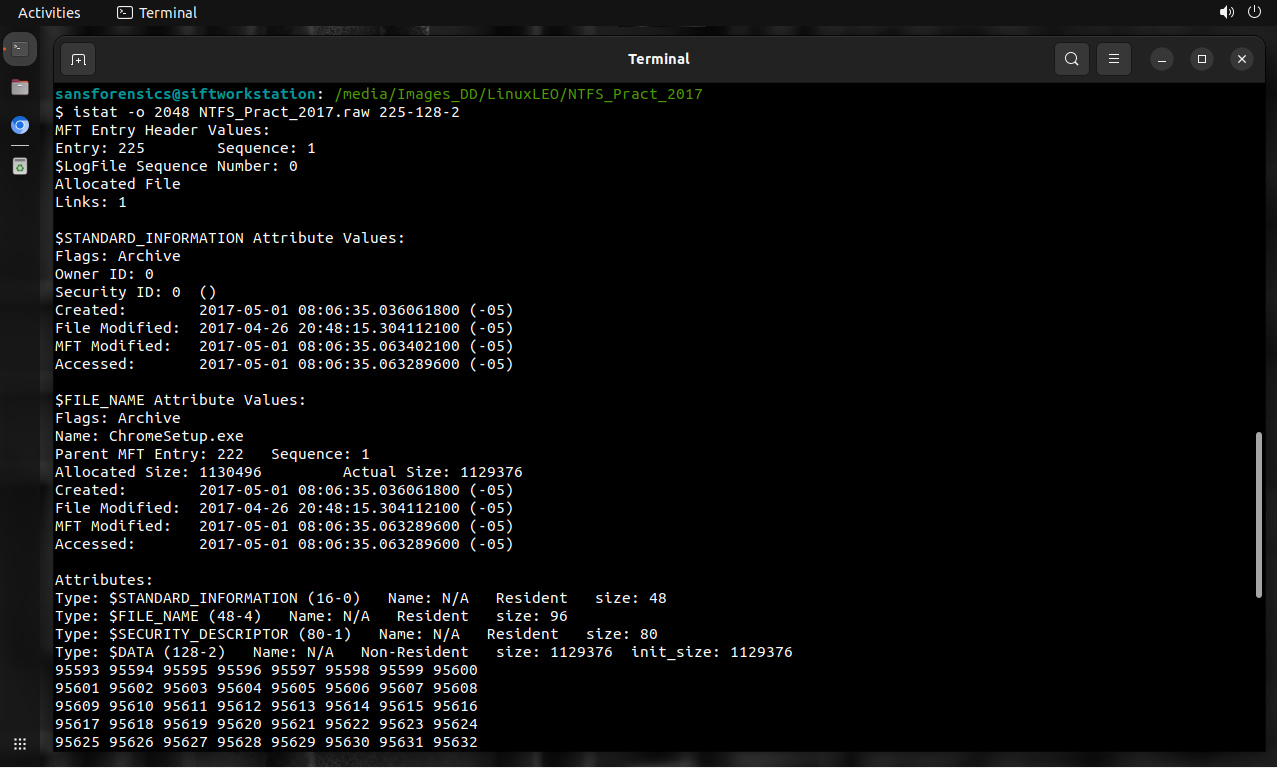Open the Files manager from the dock
Image resolution: width=1277 pixels, height=768 pixels.
tap(20, 87)
